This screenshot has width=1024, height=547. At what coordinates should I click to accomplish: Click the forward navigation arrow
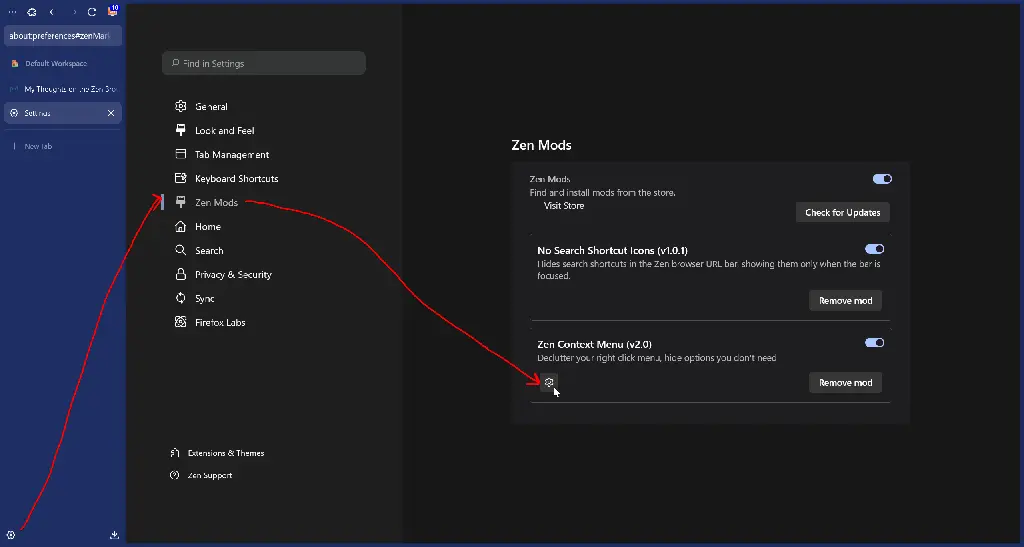(74, 12)
